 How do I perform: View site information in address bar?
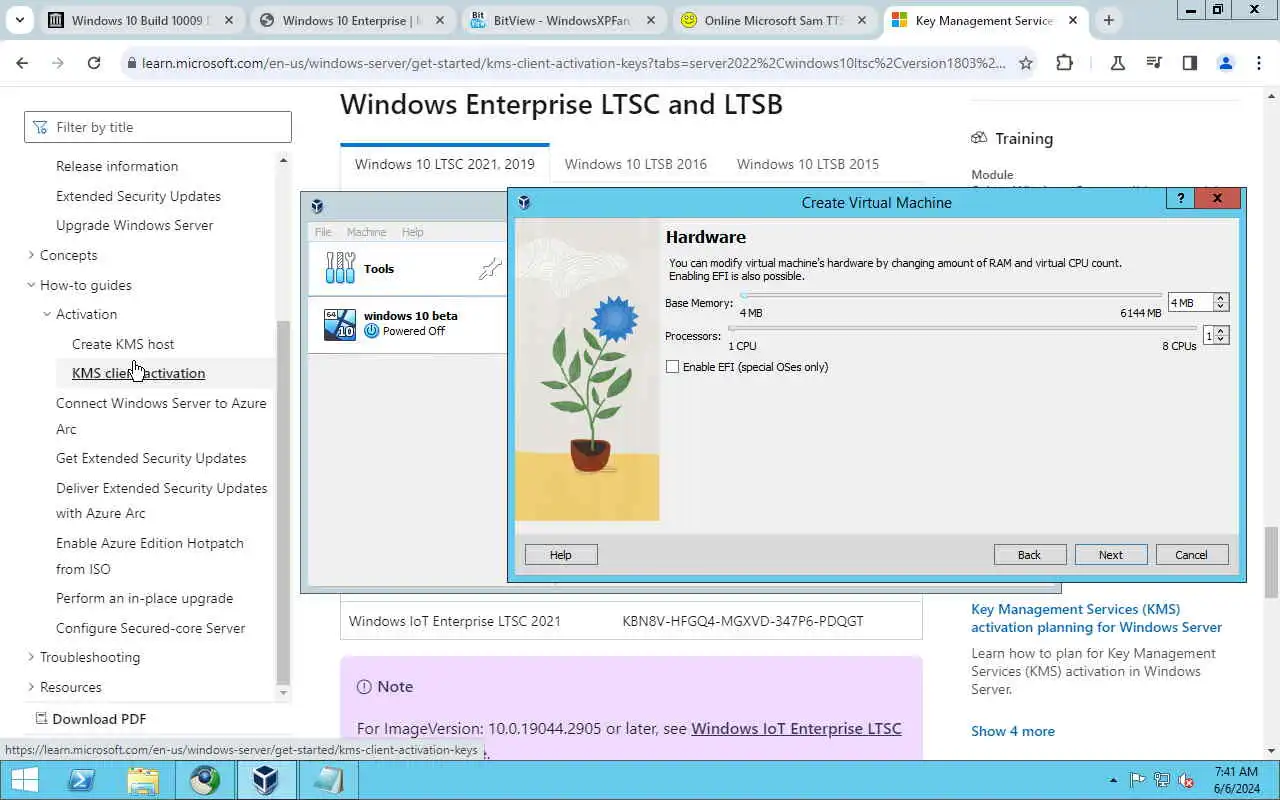tap(130, 63)
